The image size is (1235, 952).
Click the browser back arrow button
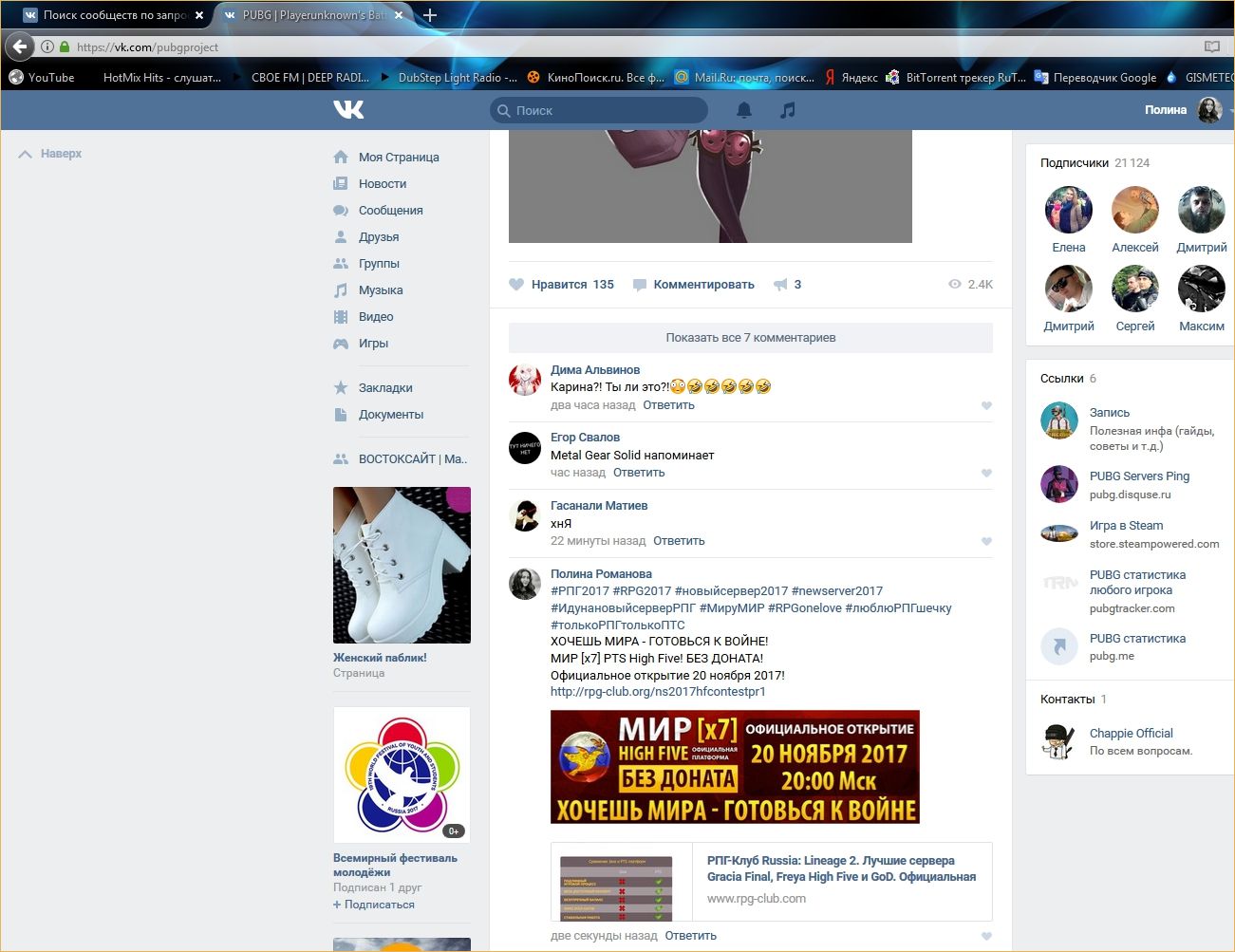(x=20, y=47)
